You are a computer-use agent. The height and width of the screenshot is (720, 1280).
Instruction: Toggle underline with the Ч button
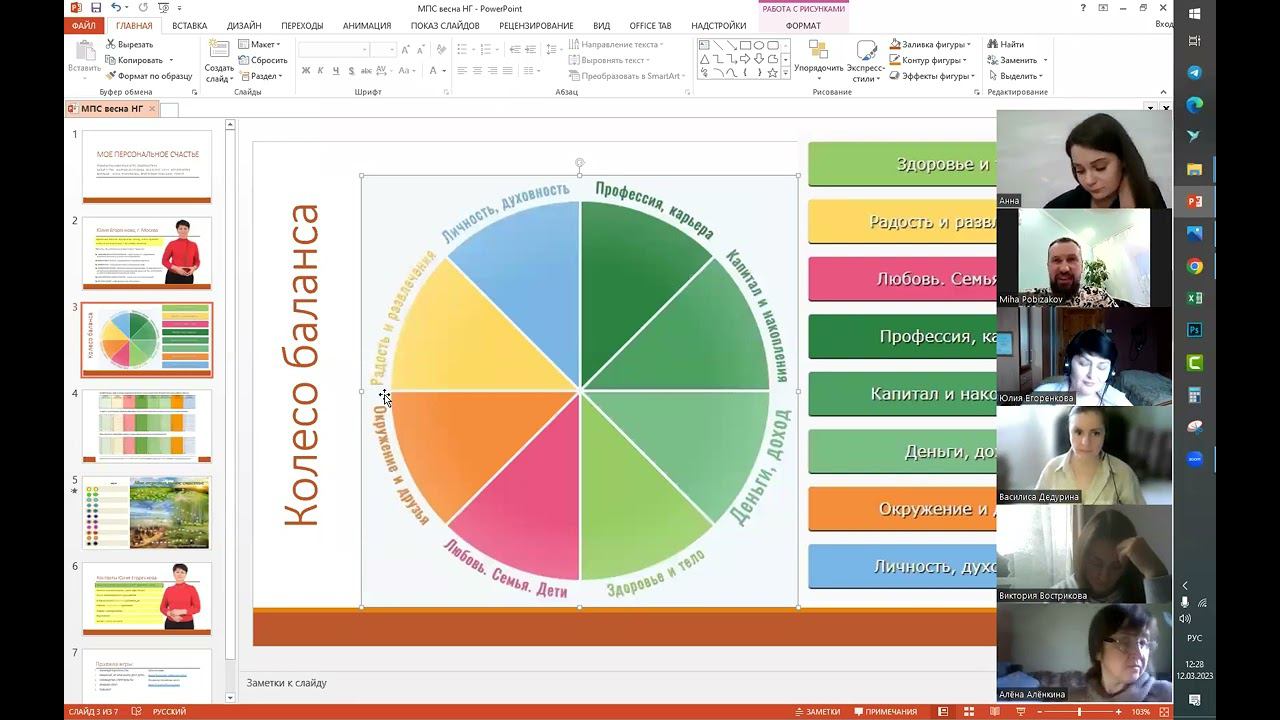point(336,71)
